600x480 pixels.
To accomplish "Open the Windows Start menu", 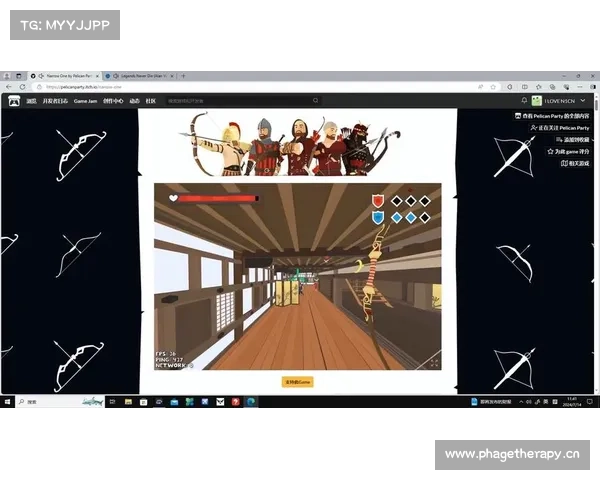I will pos(7,402).
